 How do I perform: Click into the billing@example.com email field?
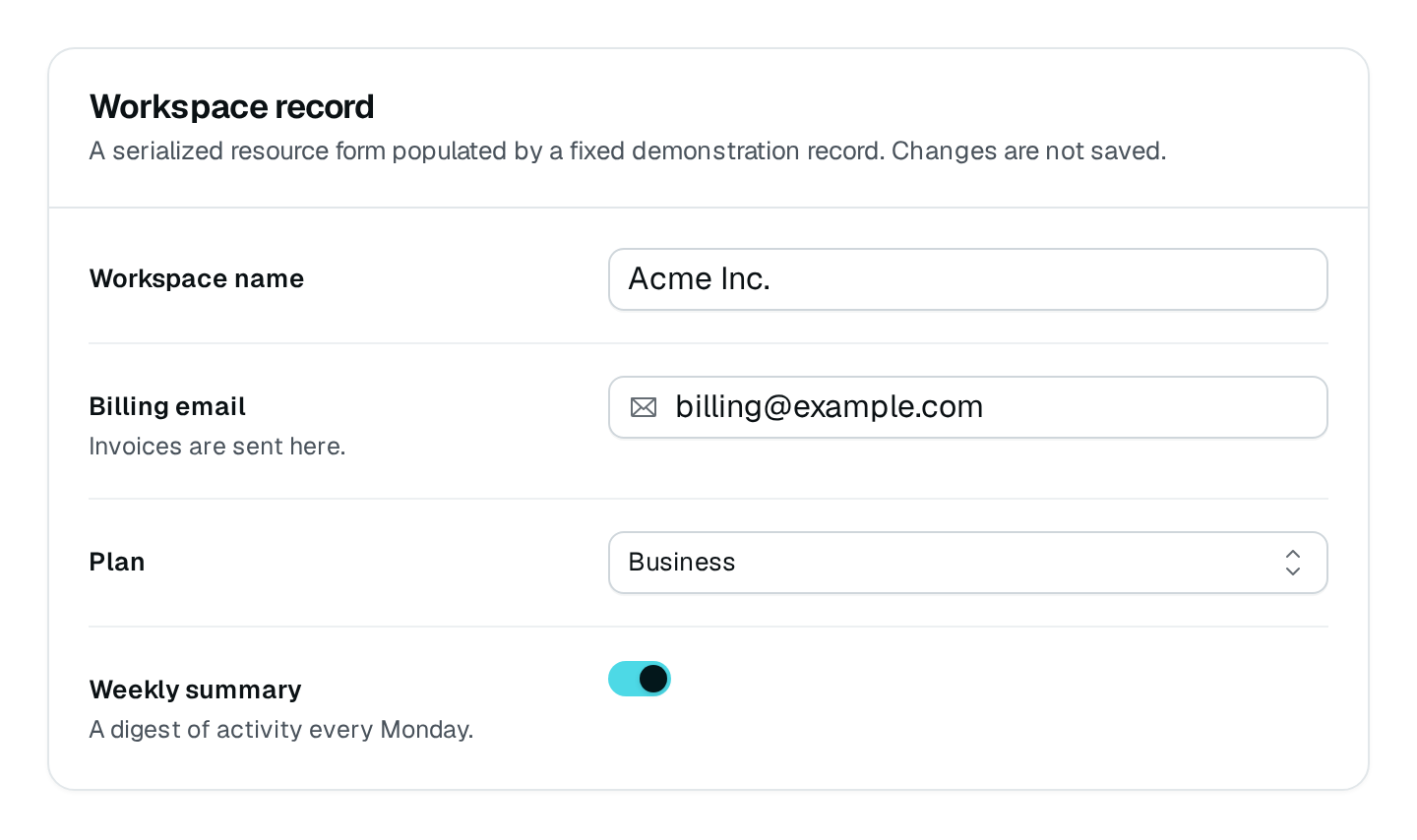[x=968, y=407]
